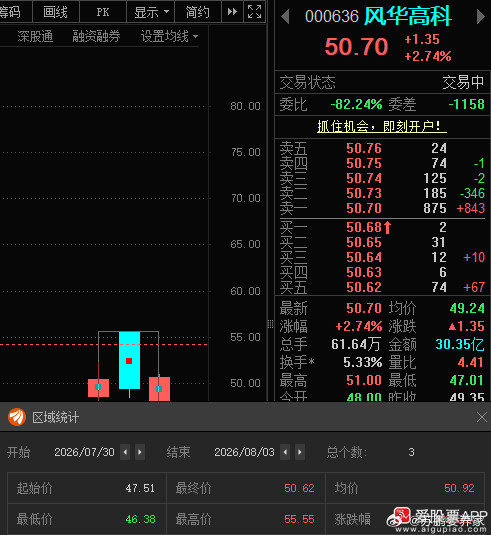491x535 pixels.
Task: Click the start date field 2026/07/30
Action: coord(84,452)
